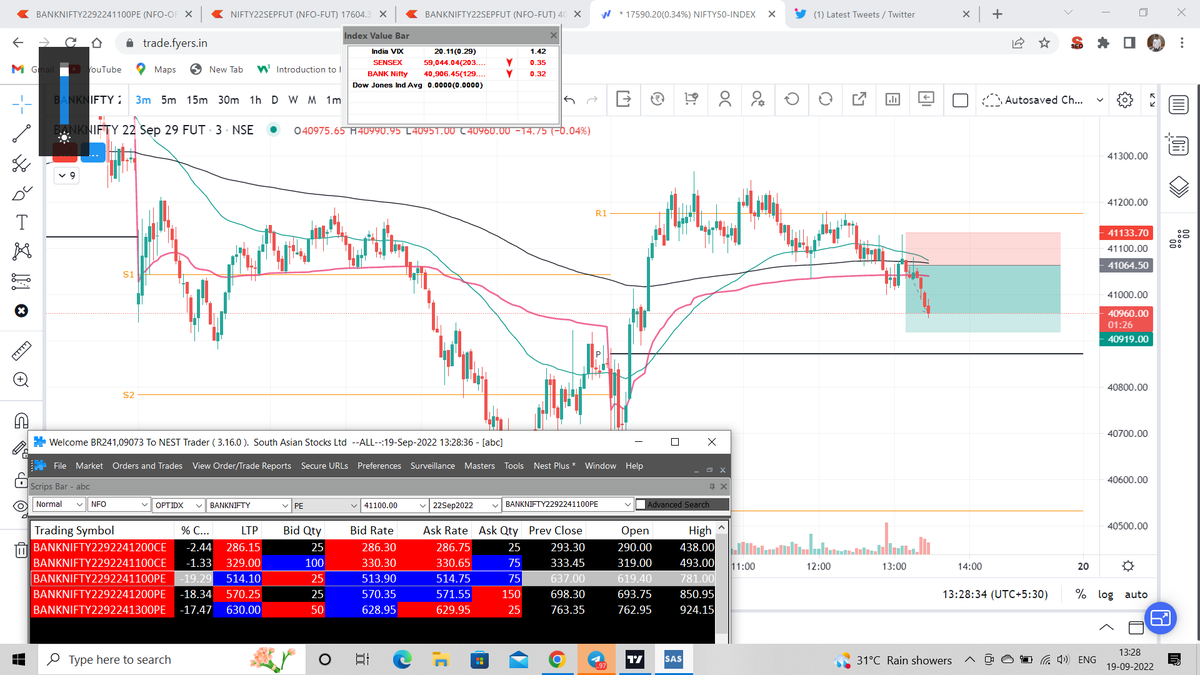The height and width of the screenshot is (675, 1200).
Task: Open the BANKNIFTY symbol dropdown
Action: pos(250,505)
